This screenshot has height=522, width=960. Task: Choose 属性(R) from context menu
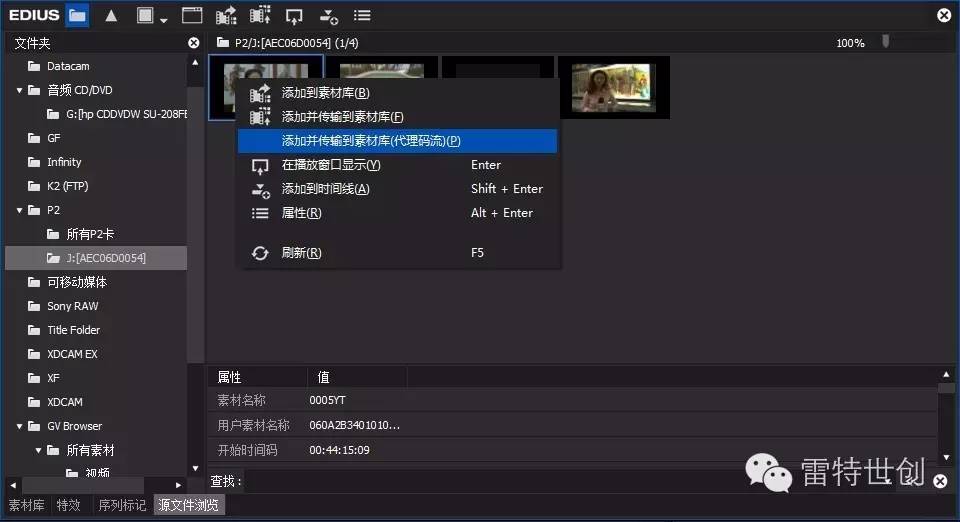[397, 213]
